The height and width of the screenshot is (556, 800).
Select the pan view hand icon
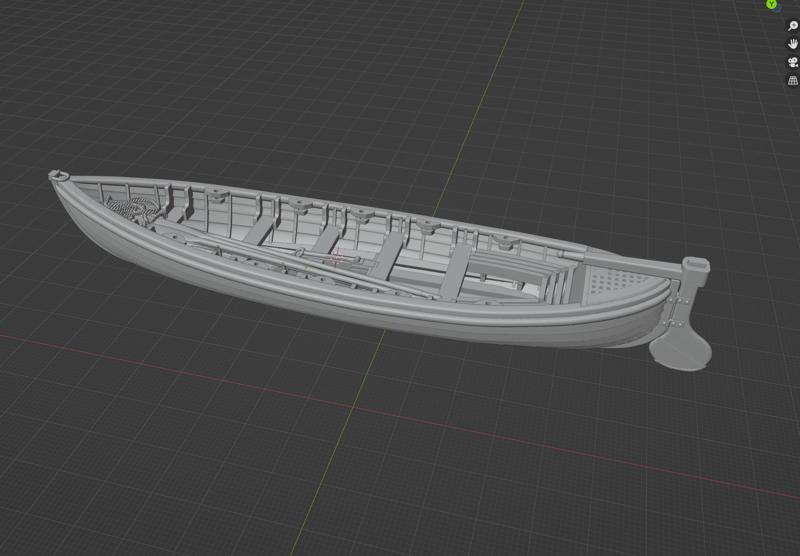tap(793, 44)
